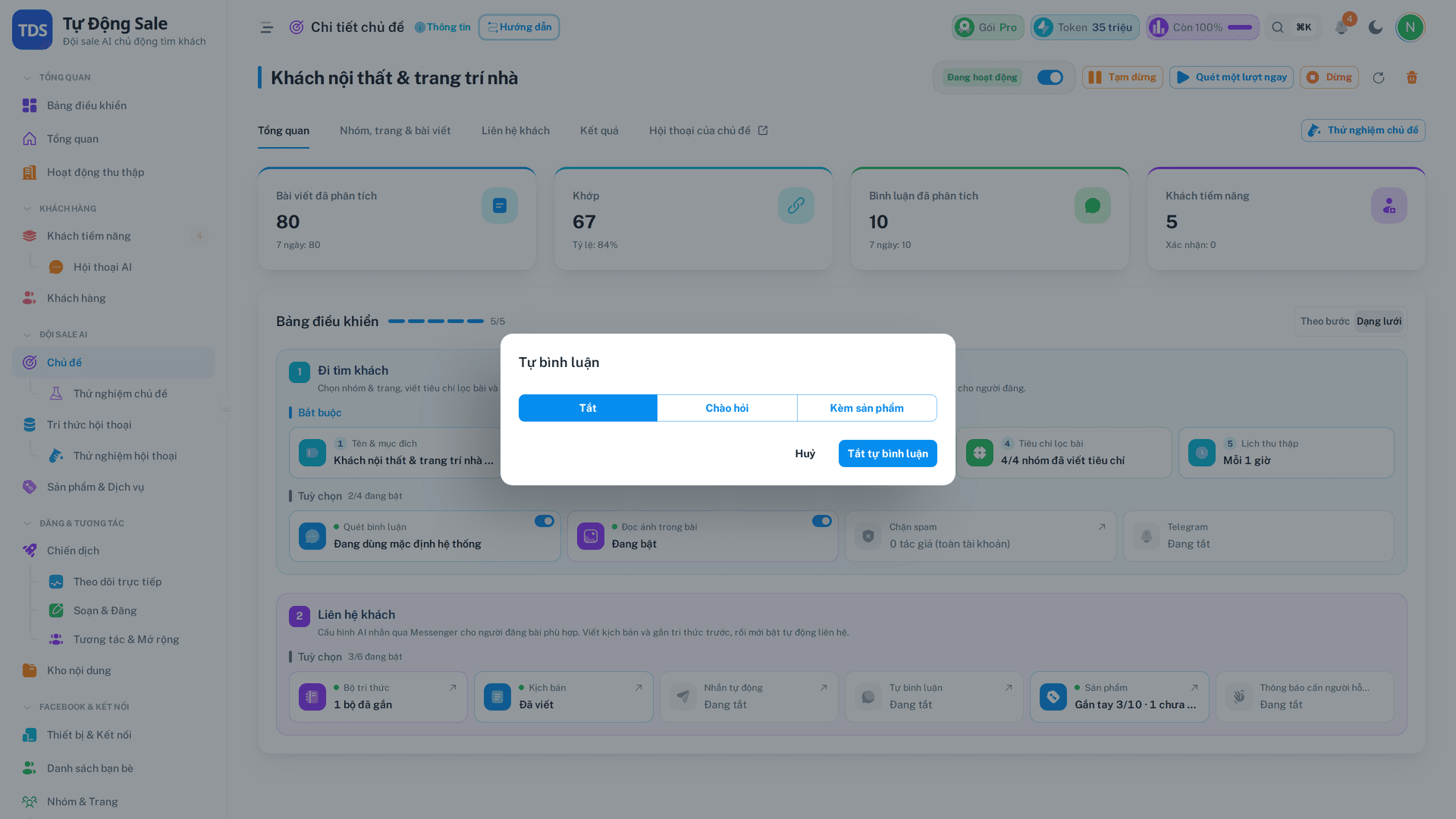Switch to Liên hệ khách tab
This screenshot has width=1456, height=819.
click(x=516, y=130)
